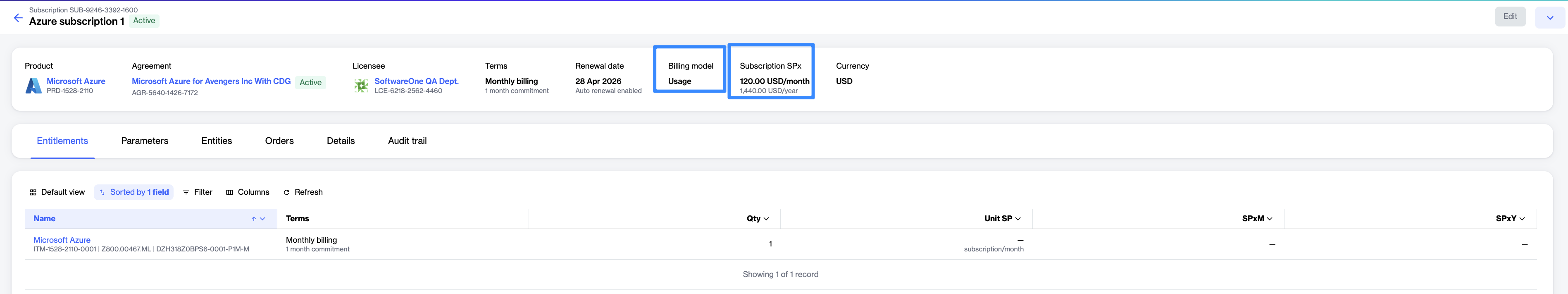1568x294 pixels.
Task: Select the Orders tab
Action: pos(279,141)
